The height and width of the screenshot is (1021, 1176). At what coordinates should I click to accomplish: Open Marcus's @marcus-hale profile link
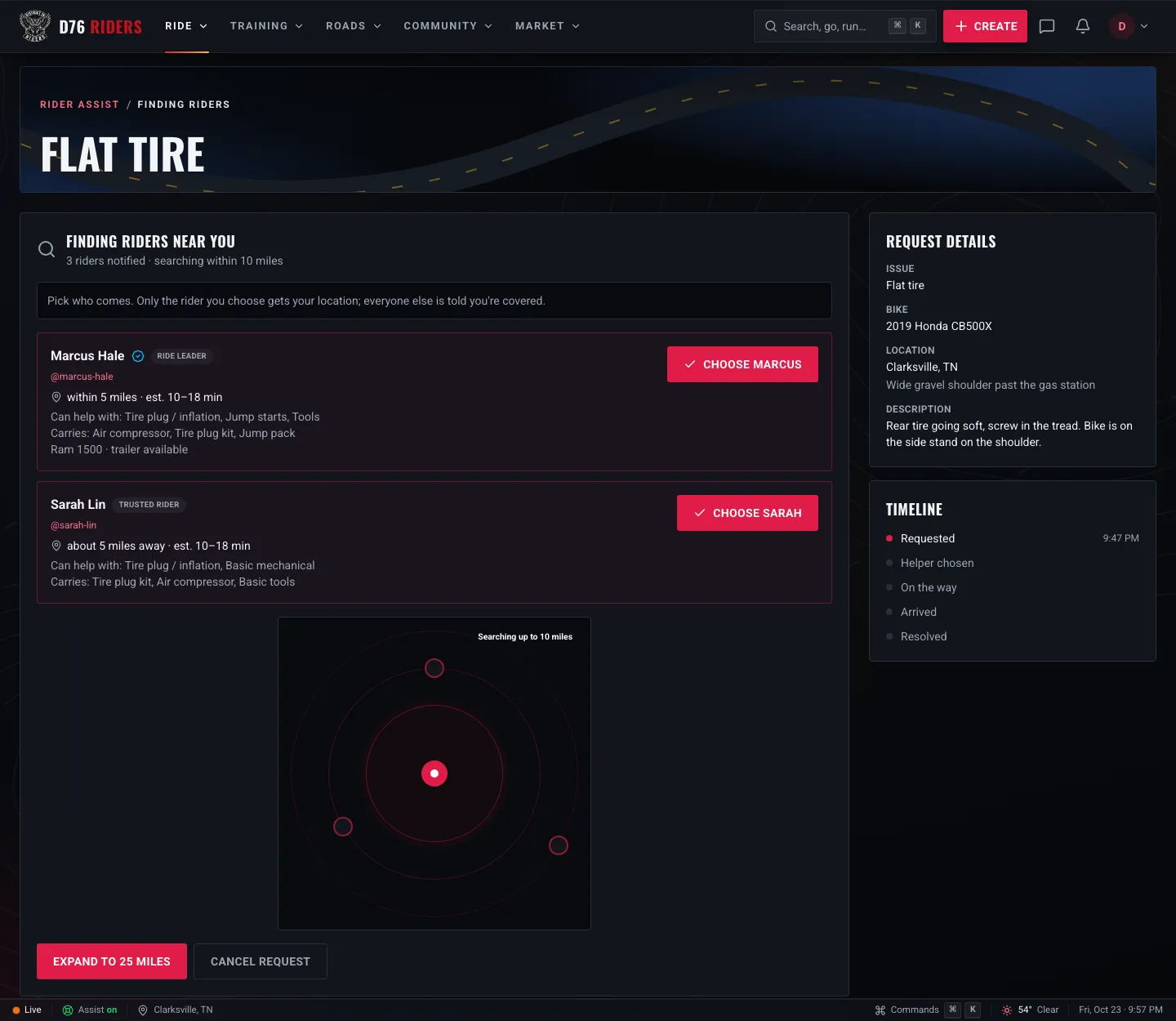pyautogui.click(x=82, y=377)
